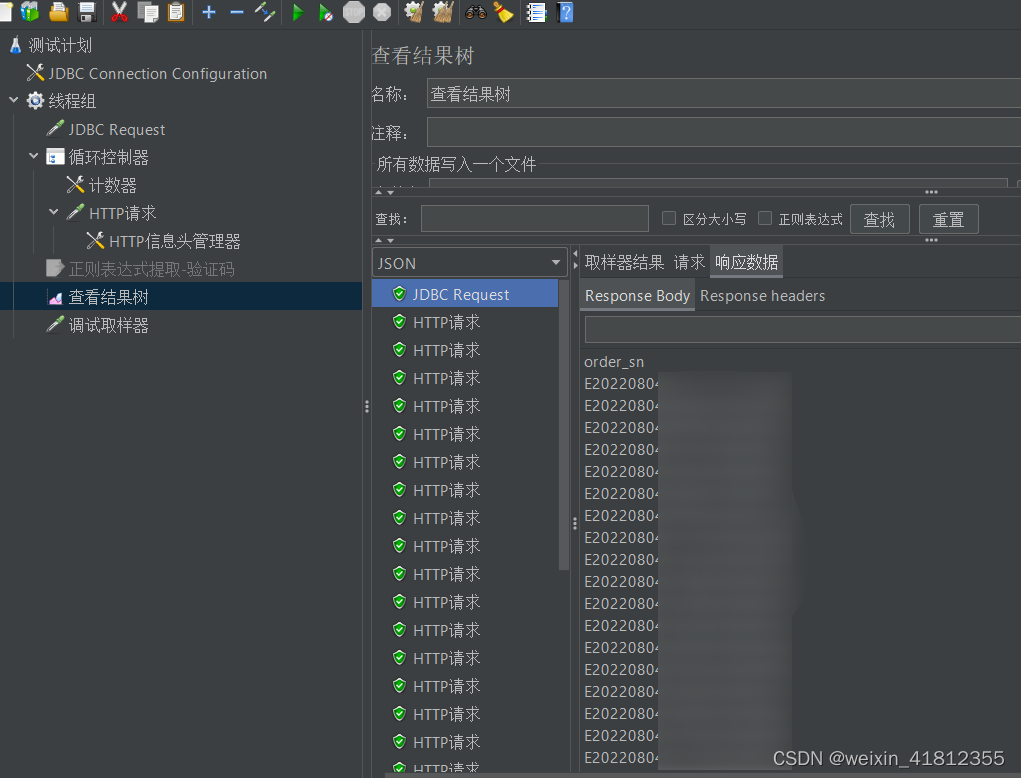Stop the running test using the Stop icon
The image size is (1021, 778).
352,12
